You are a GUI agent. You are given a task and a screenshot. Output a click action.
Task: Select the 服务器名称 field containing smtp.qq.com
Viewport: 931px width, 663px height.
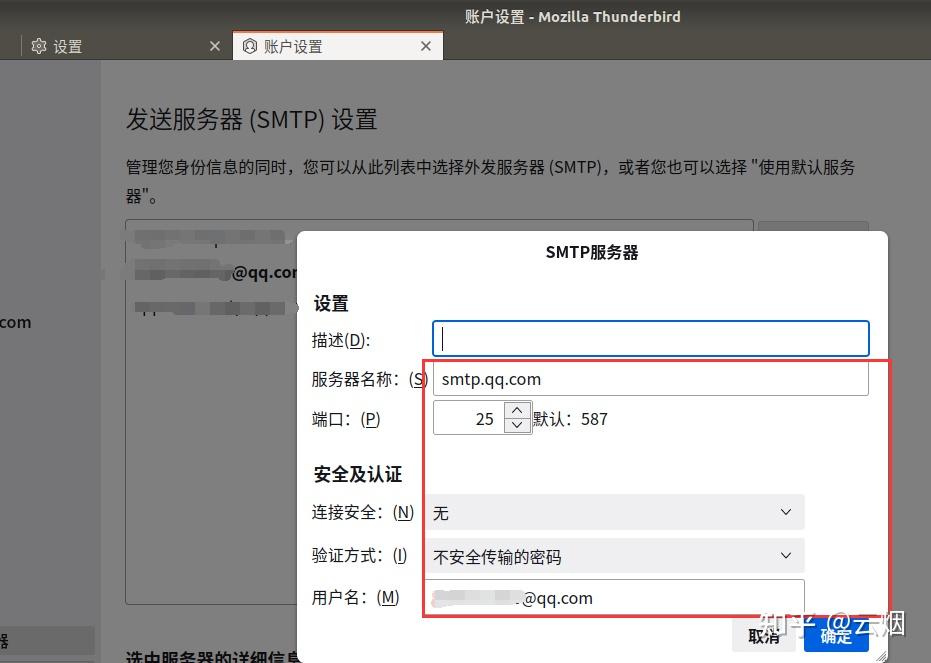(x=650, y=378)
